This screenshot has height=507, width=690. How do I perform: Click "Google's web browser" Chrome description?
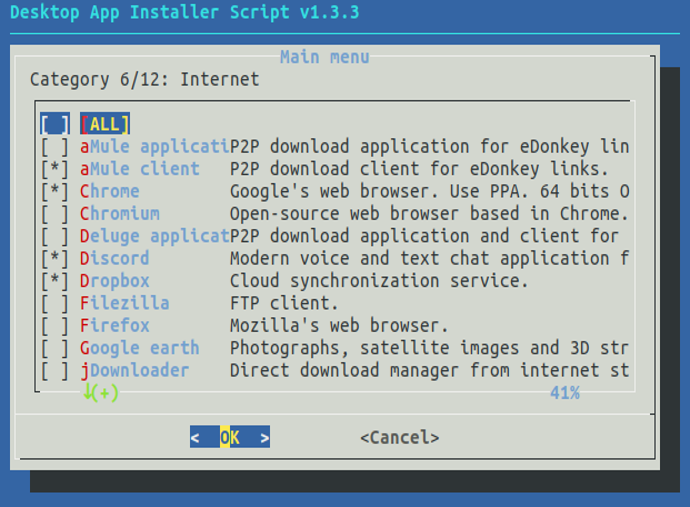[429, 191]
